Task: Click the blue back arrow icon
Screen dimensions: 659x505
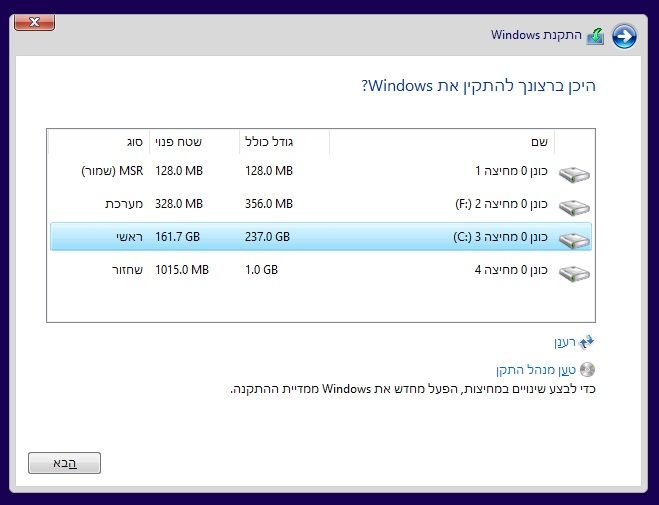Action: pyautogui.click(x=624, y=36)
